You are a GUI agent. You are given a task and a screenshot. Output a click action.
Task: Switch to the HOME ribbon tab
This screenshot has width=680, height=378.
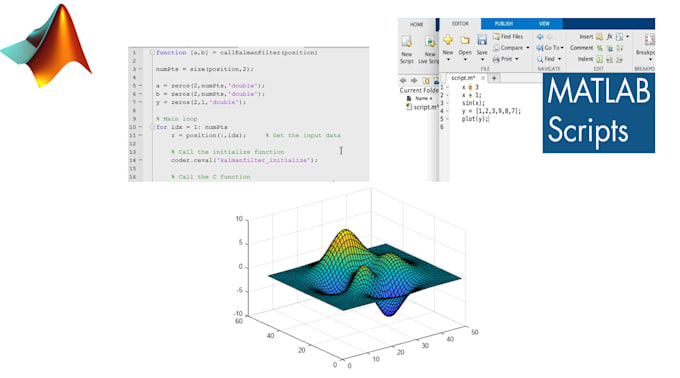click(416, 24)
